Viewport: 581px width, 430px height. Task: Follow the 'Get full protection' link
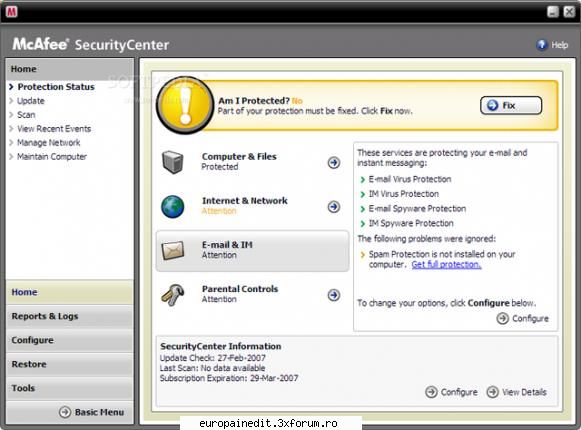coord(446,265)
